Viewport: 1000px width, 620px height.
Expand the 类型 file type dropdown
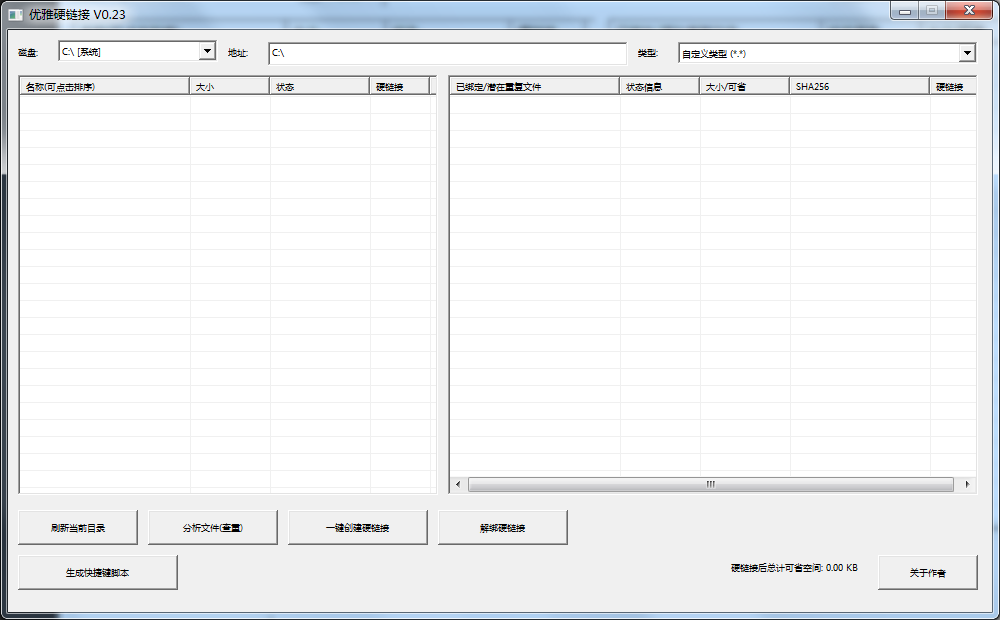pos(967,53)
